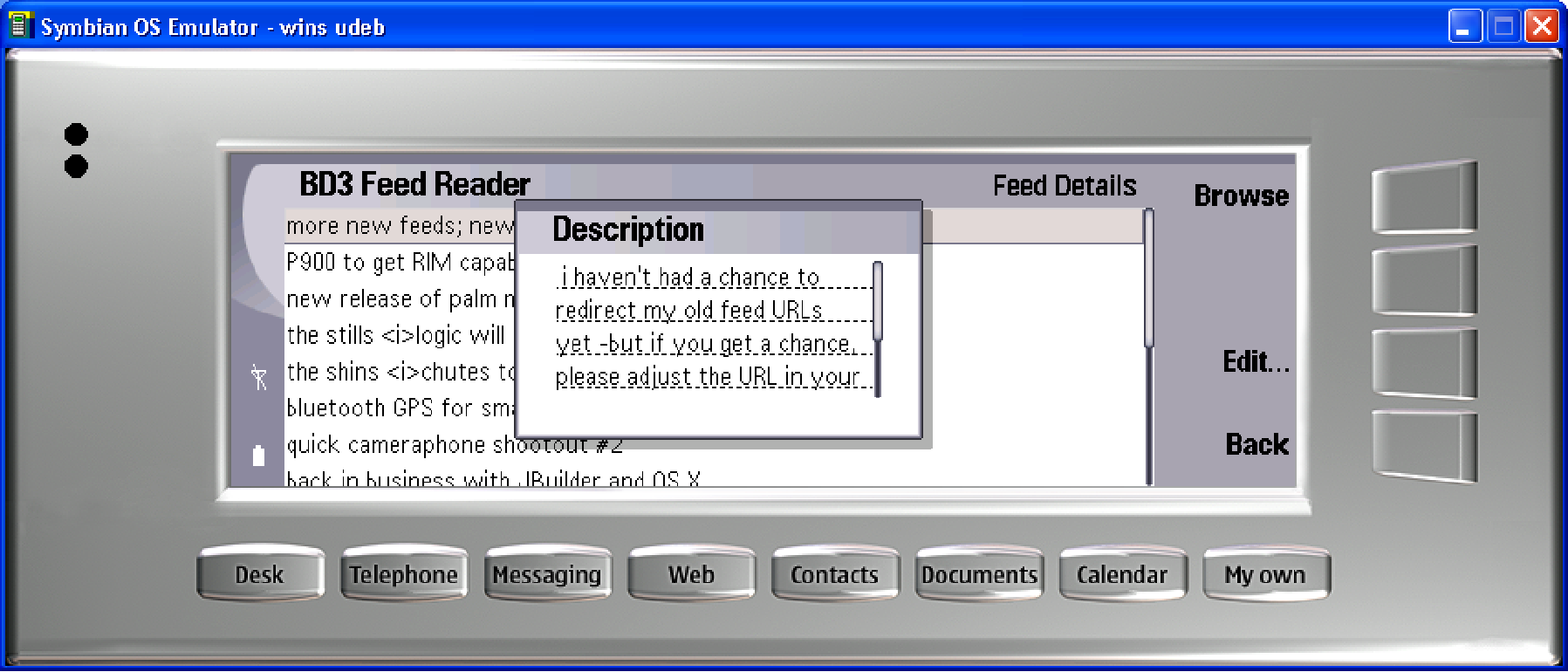The image size is (1568, 672).
Task: Click the Description popup scrollbar
Action: [x=878, y=329]
